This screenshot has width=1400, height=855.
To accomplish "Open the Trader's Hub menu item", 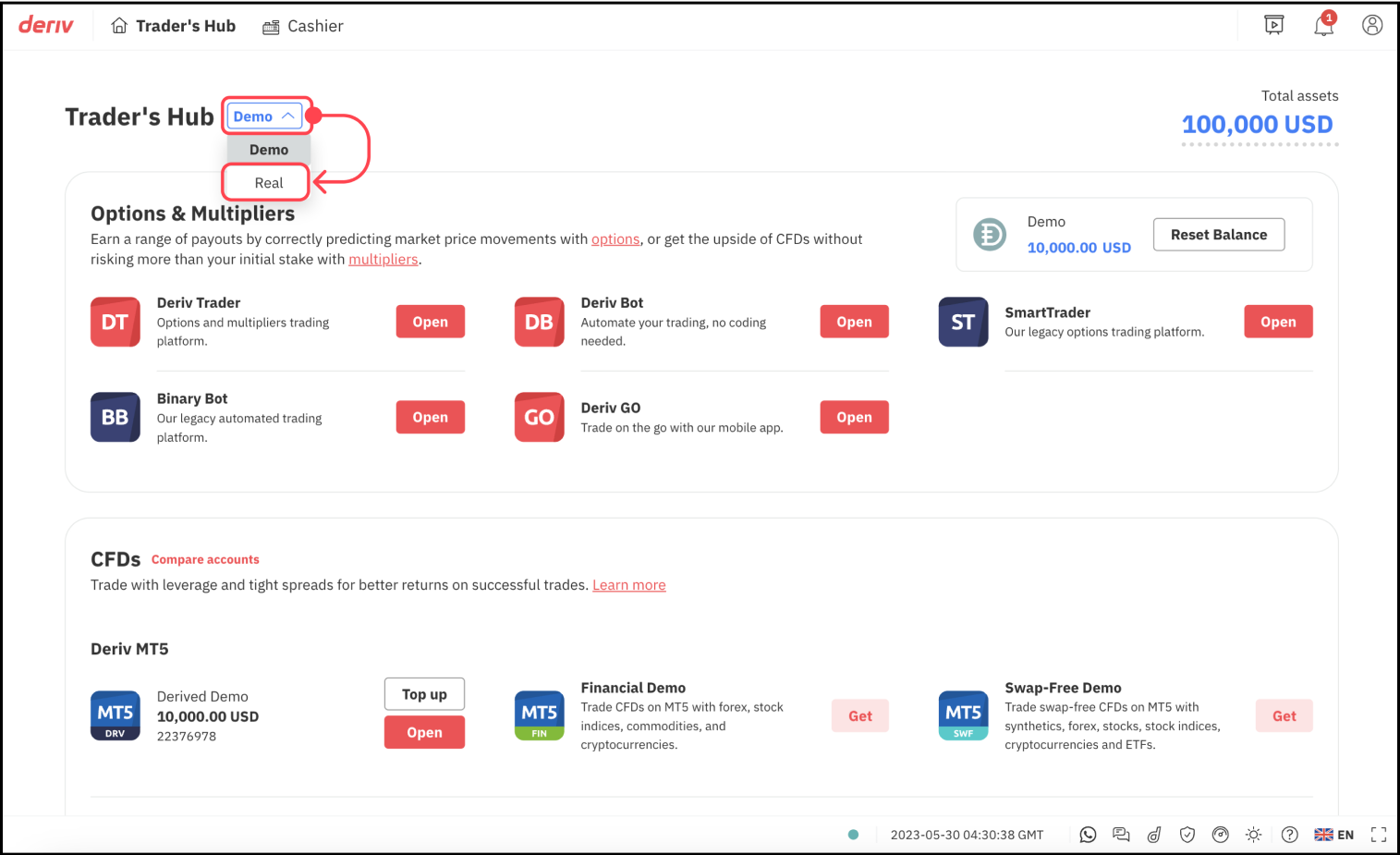I will coord(174,26).
